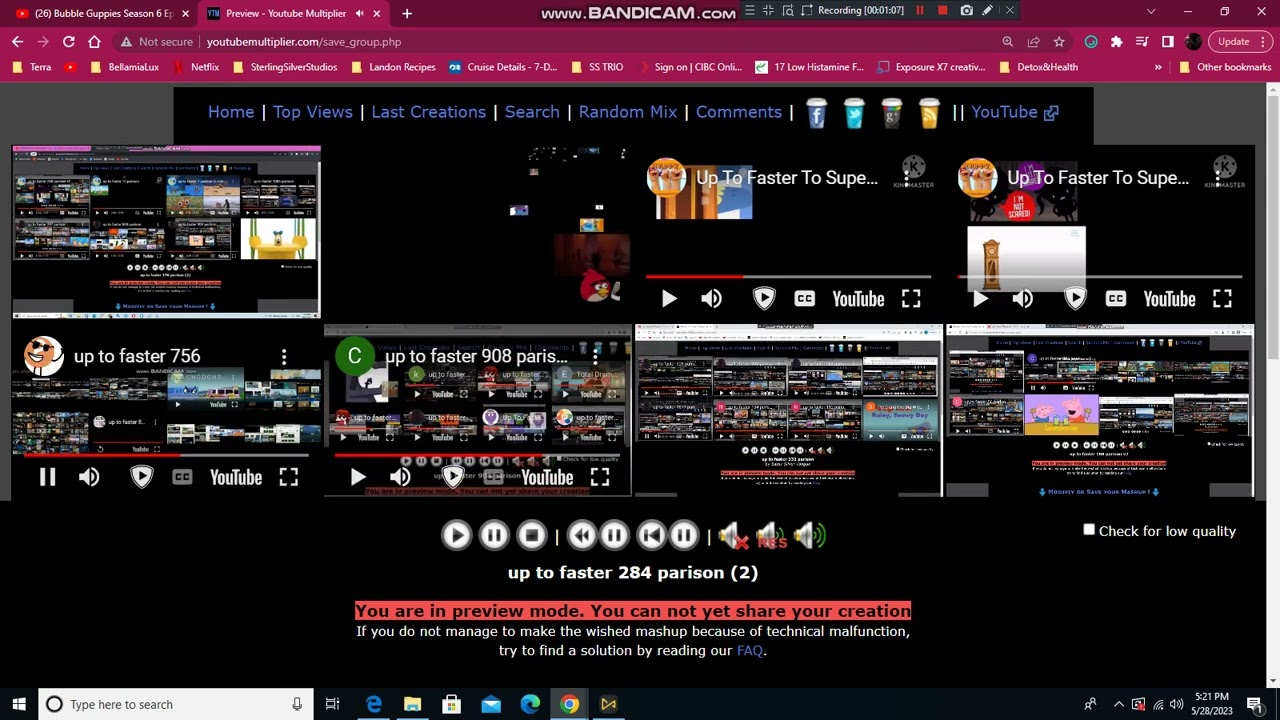Click the browser reload button
Viewport: 1280px width, 720px height.
[x=68, y=42]
